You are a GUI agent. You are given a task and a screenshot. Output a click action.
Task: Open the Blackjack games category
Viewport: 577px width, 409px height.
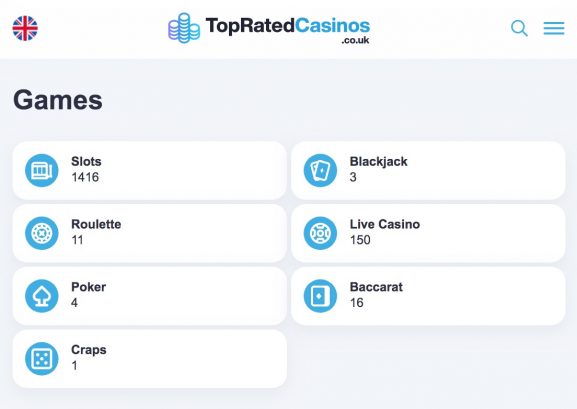click(428, 170)
